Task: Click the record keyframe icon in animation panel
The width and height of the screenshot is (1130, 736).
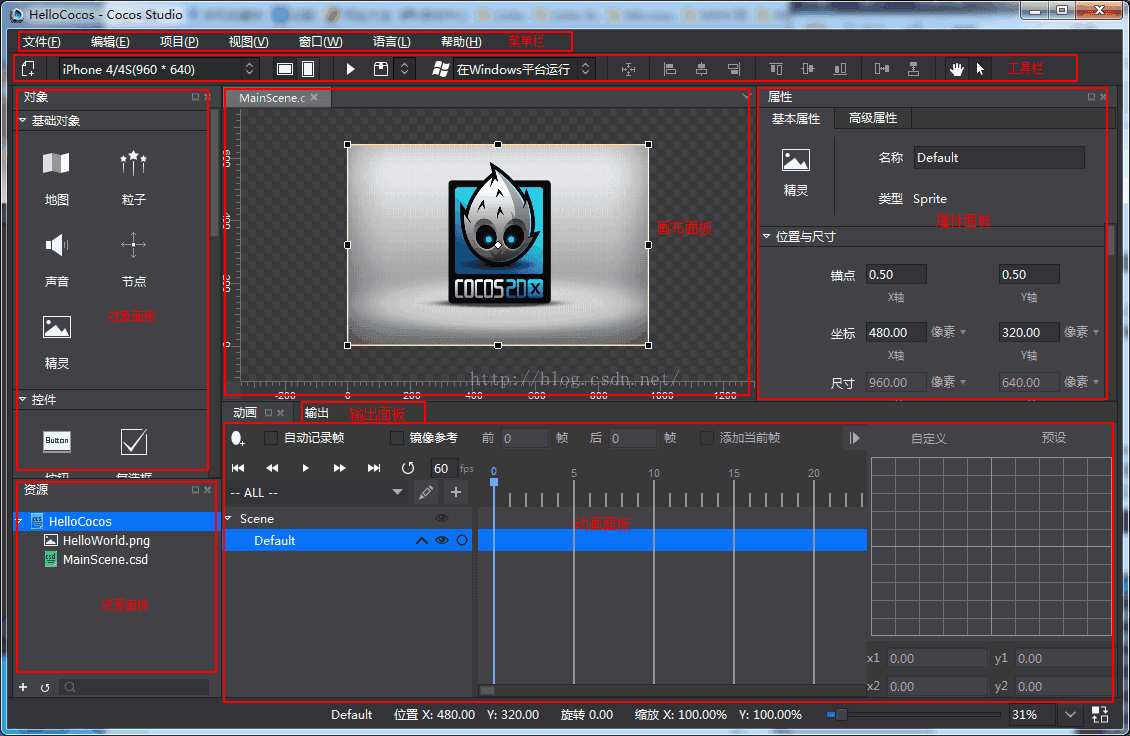Action: tap(237, 438)
